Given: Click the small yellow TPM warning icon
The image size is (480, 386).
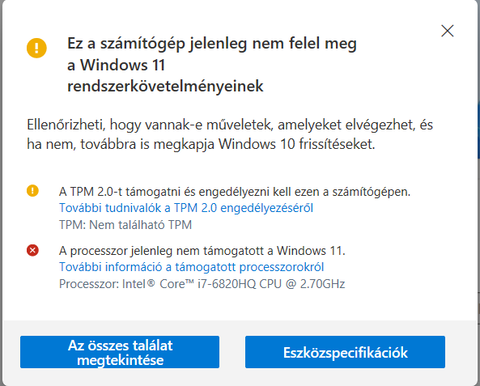Looking at the screenshot, I should [x=33, y=191].
